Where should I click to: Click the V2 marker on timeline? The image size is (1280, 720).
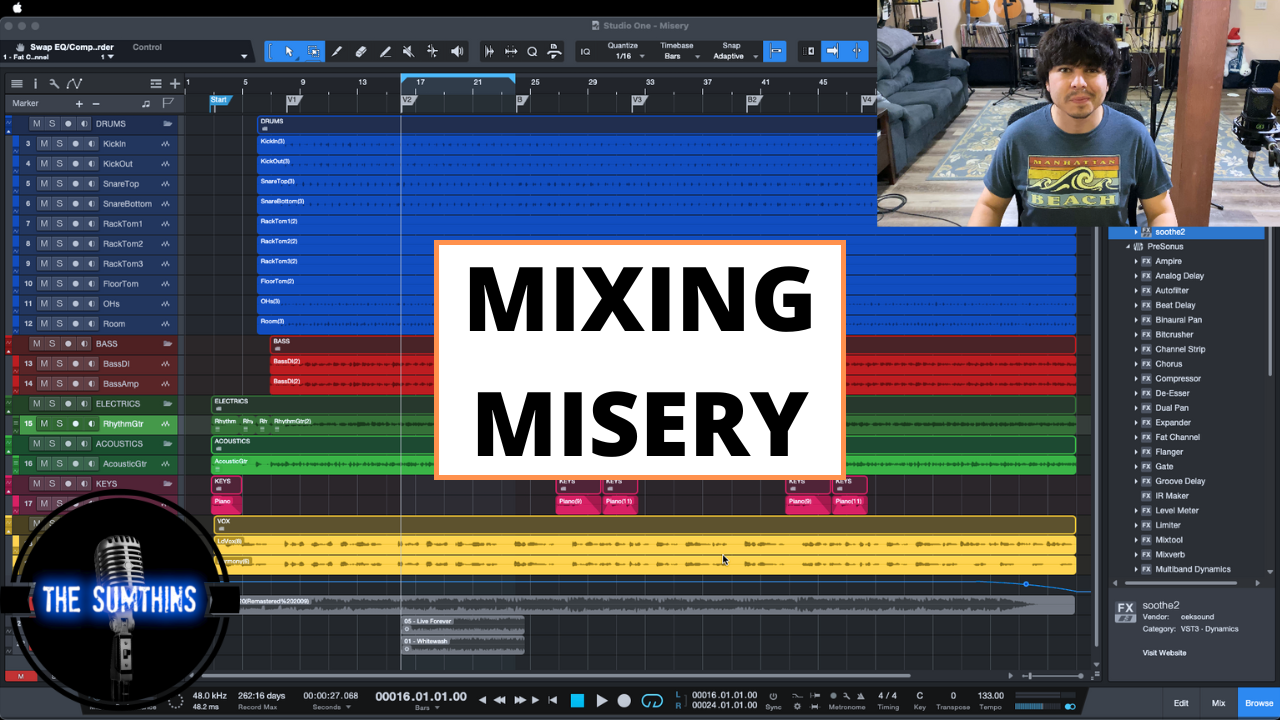tap(408, 100)
